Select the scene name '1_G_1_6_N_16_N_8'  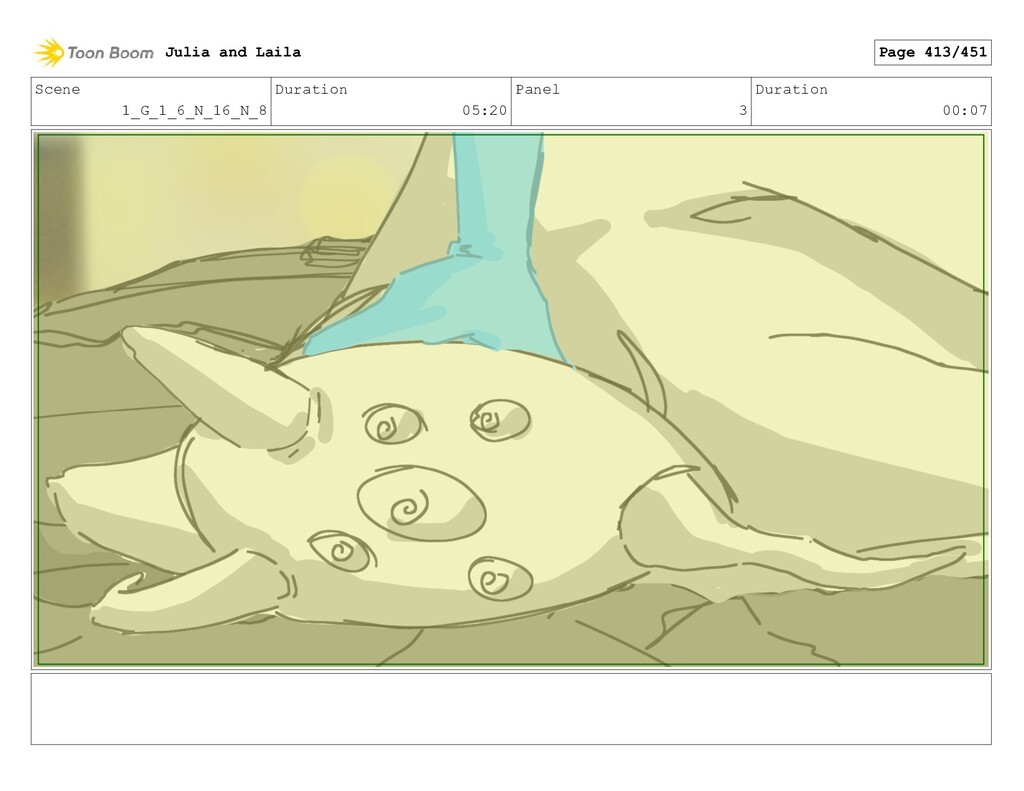(x=195, y=110)
